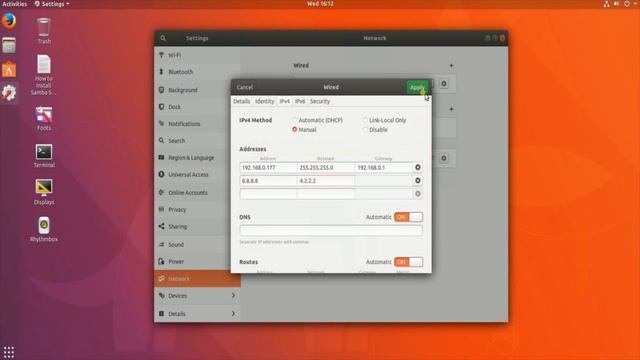
Task: Click delete icon on empty address row
Action: (418, 193)
